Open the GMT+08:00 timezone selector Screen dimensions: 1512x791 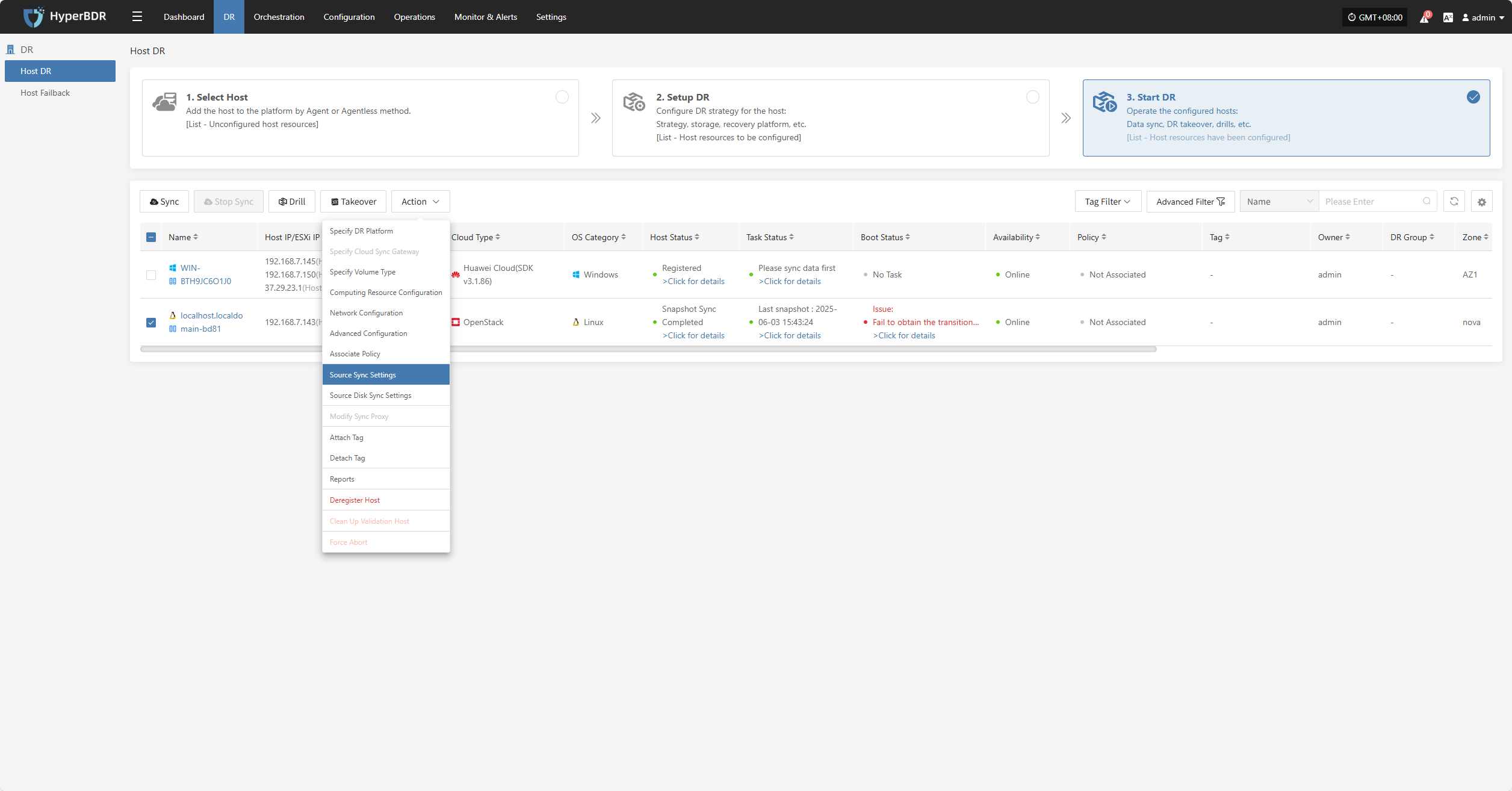1375,17
